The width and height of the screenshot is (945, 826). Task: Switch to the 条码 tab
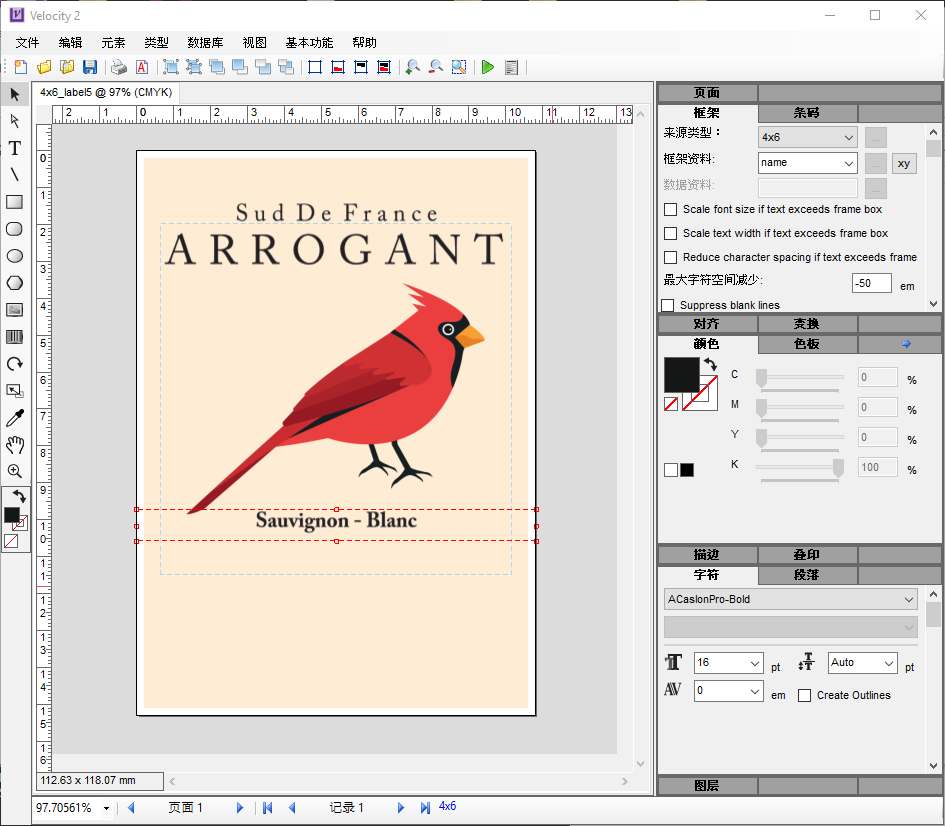(x=807, y=113)
